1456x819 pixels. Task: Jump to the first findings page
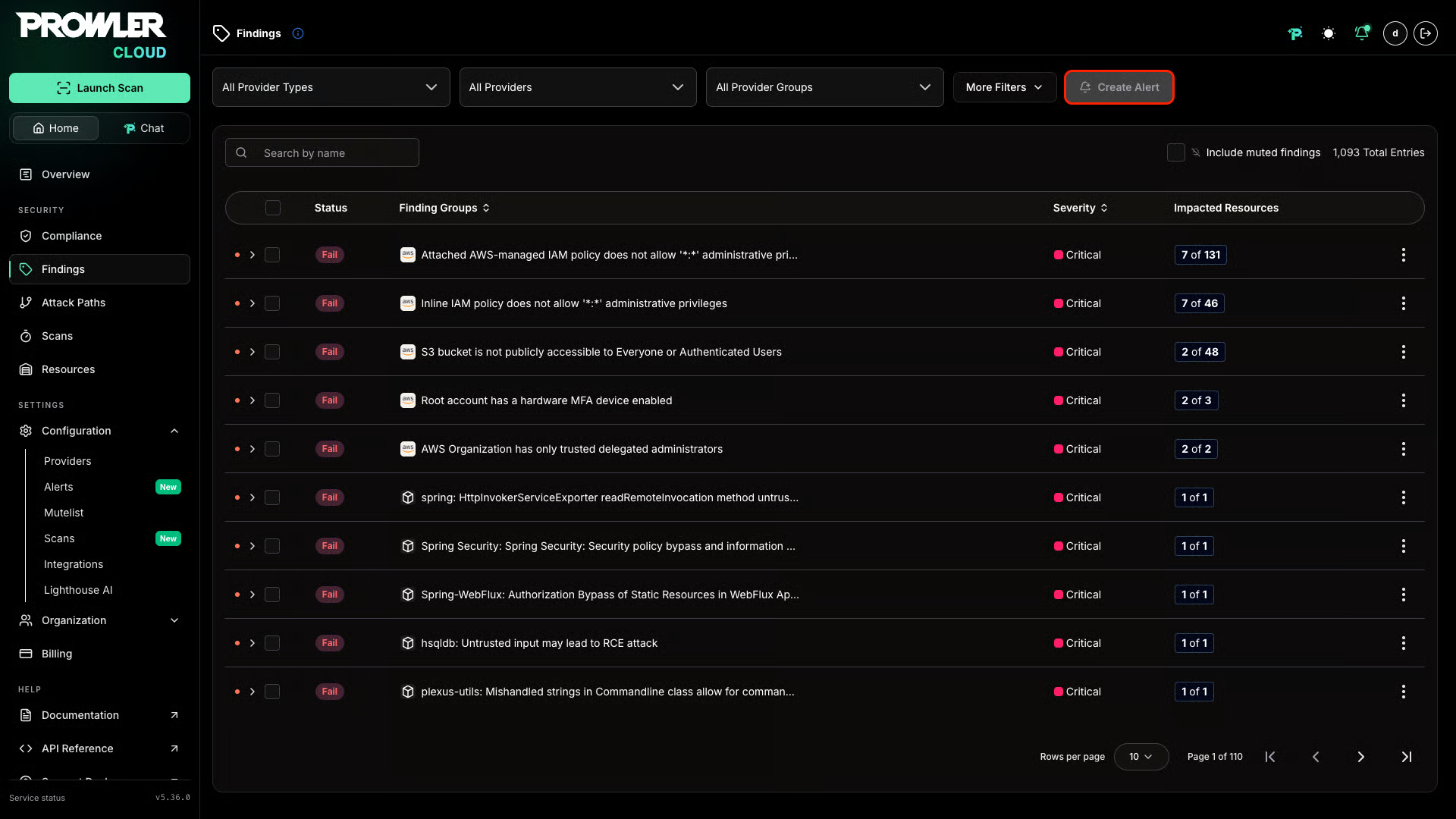(x=1270, y=757)
